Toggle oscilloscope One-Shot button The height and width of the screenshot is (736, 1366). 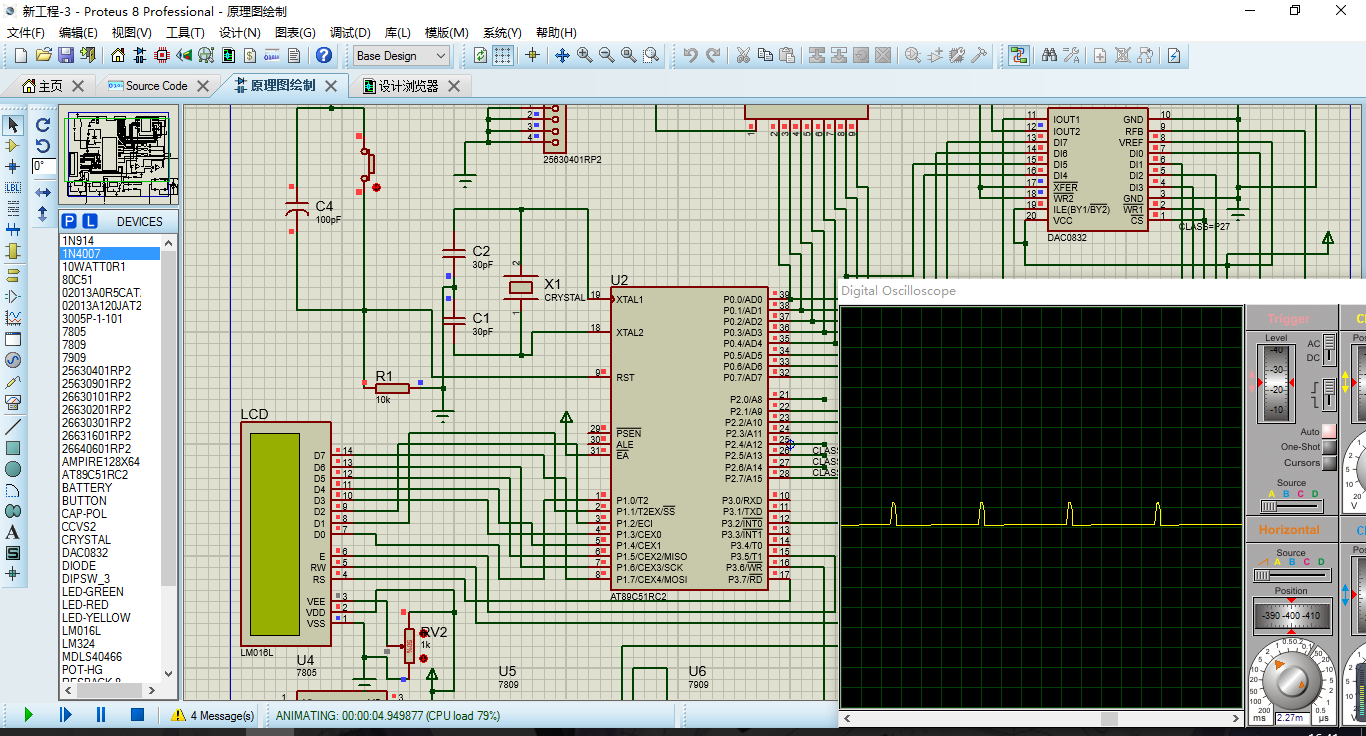click(1329, 447)
